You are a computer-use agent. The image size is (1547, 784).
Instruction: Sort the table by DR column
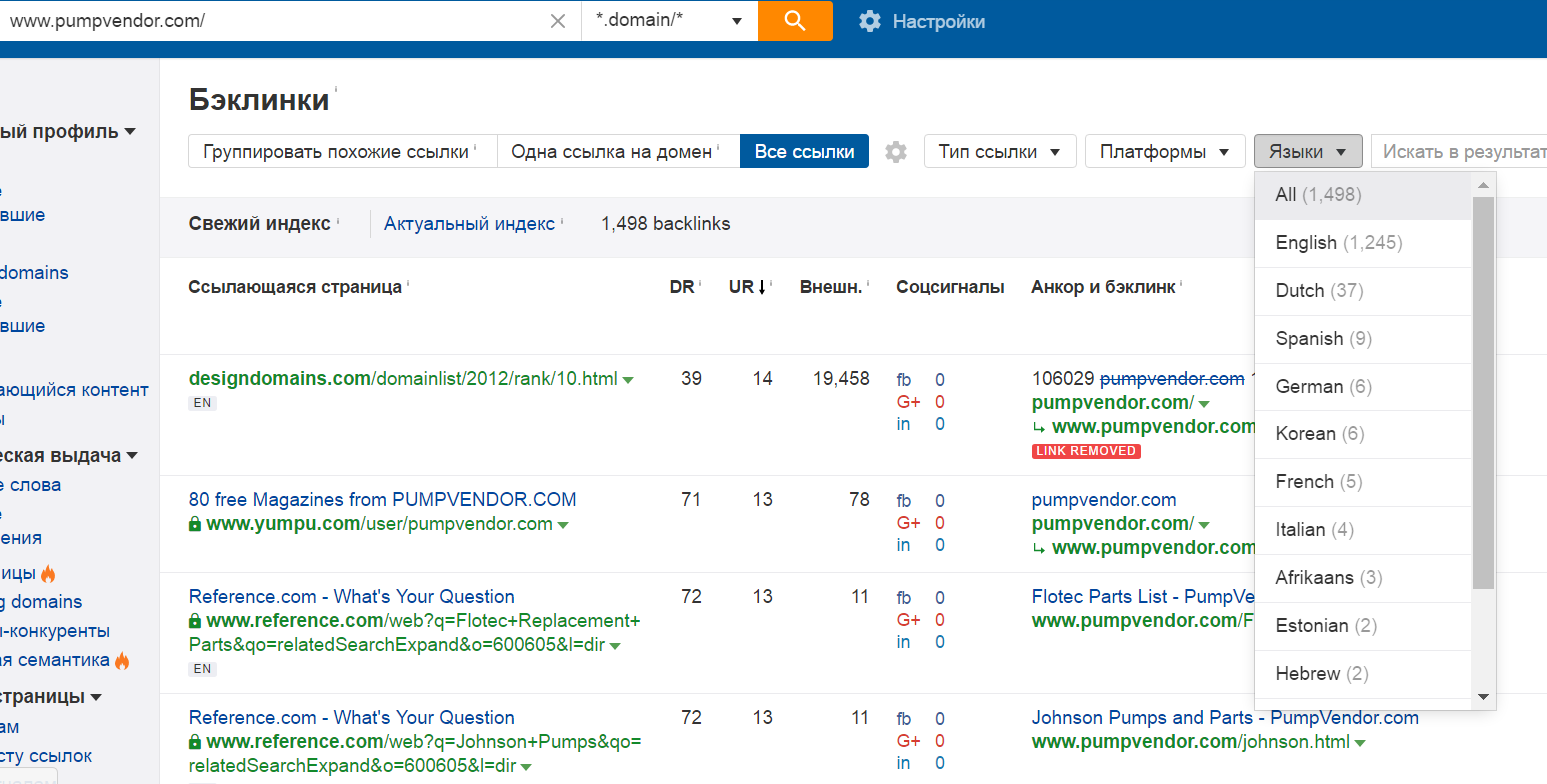[681, 286]
